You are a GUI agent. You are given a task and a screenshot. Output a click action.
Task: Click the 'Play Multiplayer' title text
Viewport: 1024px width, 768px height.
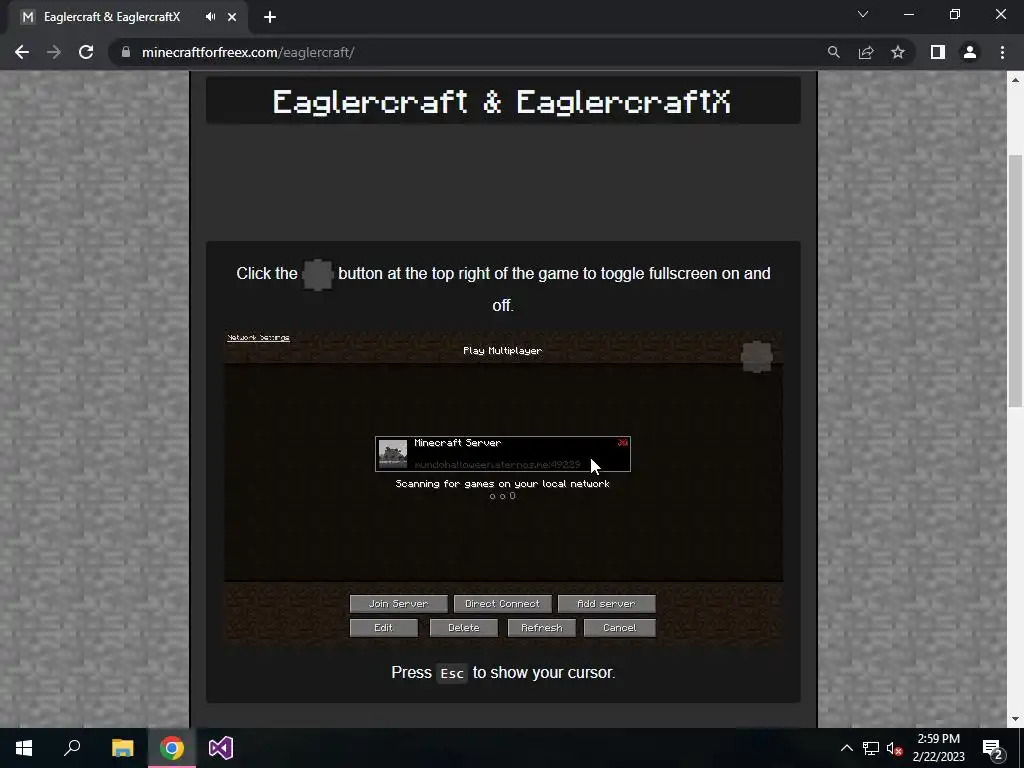(x=502, y=351)
